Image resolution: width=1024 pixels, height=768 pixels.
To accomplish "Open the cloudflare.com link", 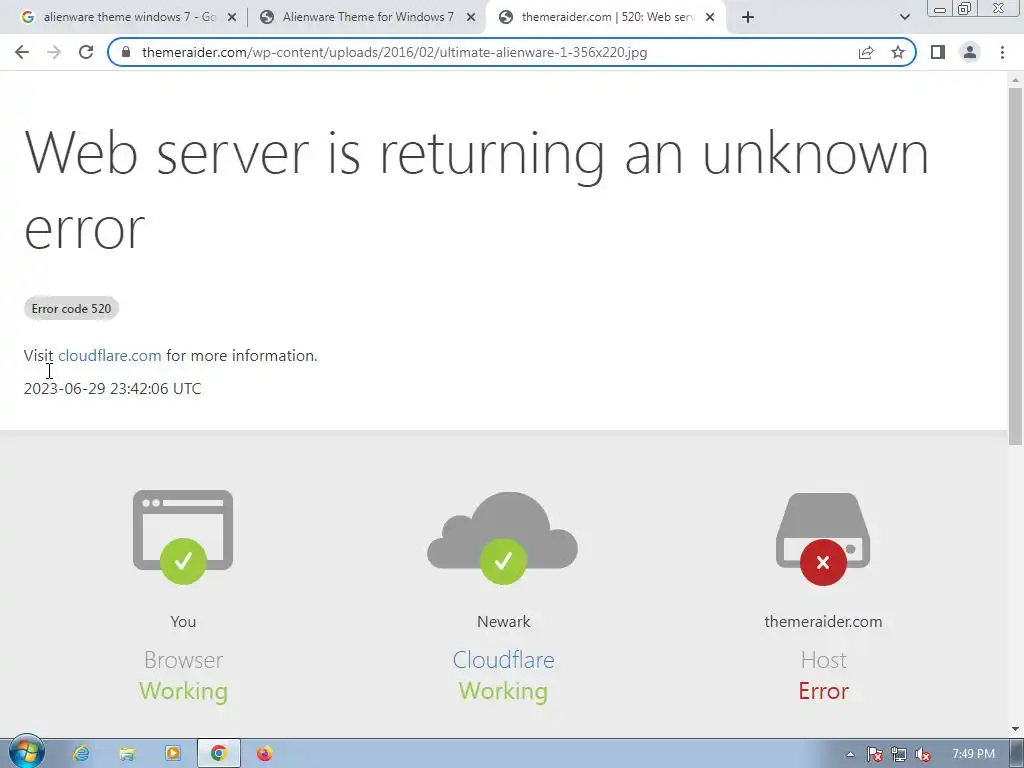I will [110, 356].
